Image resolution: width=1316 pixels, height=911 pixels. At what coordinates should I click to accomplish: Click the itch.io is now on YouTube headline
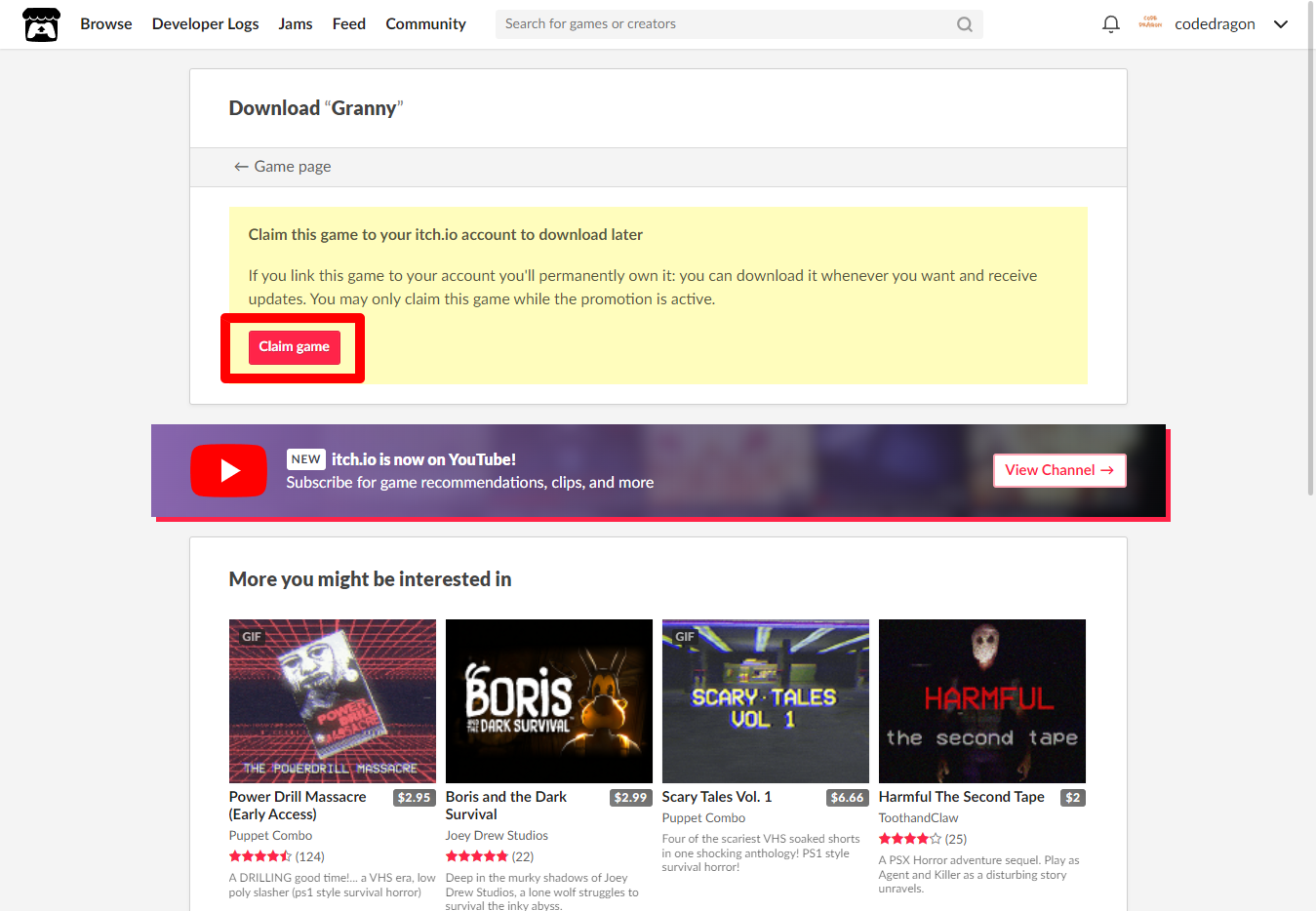point(423,459)
